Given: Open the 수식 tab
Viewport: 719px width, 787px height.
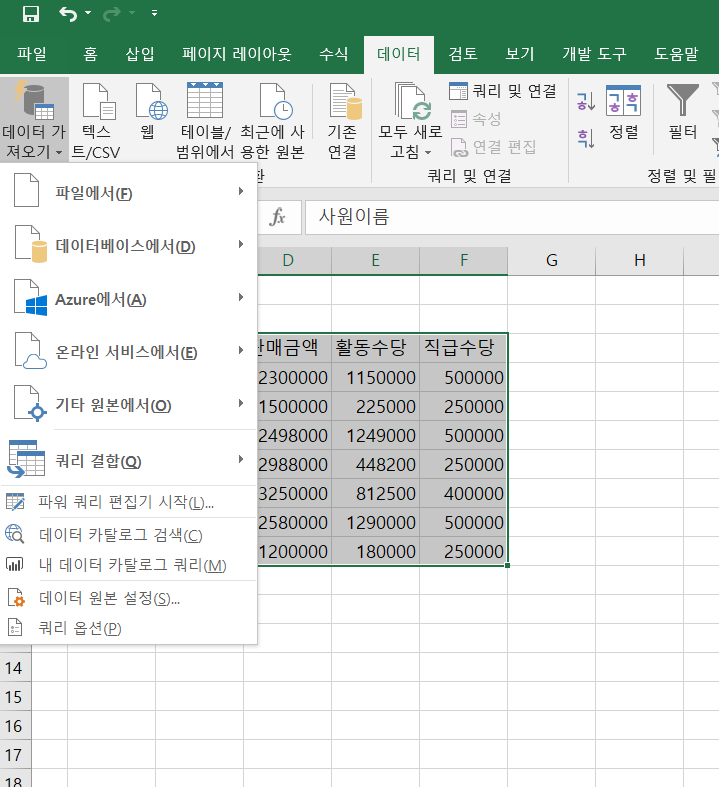Looking at the screenshot, I should (x=333, y=54).
